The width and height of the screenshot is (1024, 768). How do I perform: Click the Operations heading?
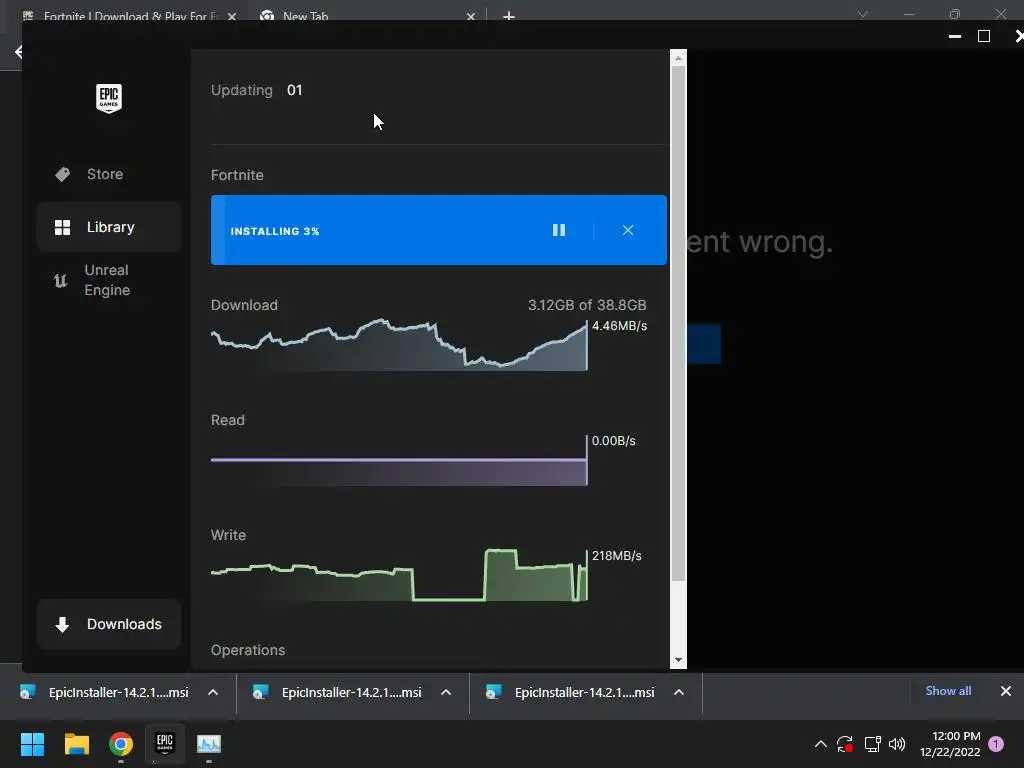tap(248, 650)
